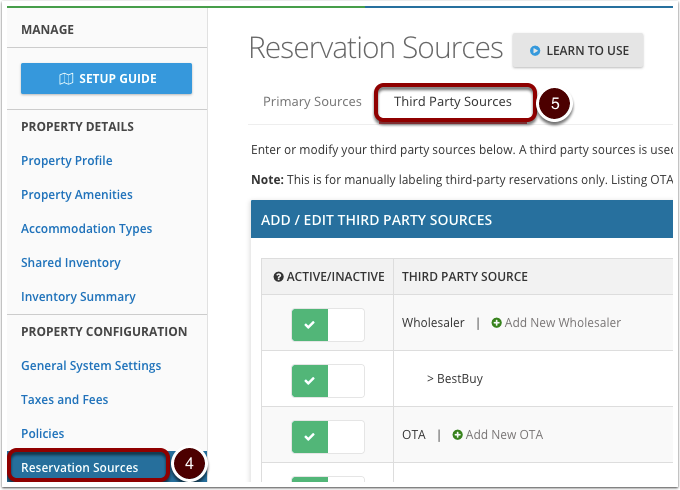Click the map icon in Setup Guide
The width and height of the screenshot is (680, 490).
click(x=66, y=79)
